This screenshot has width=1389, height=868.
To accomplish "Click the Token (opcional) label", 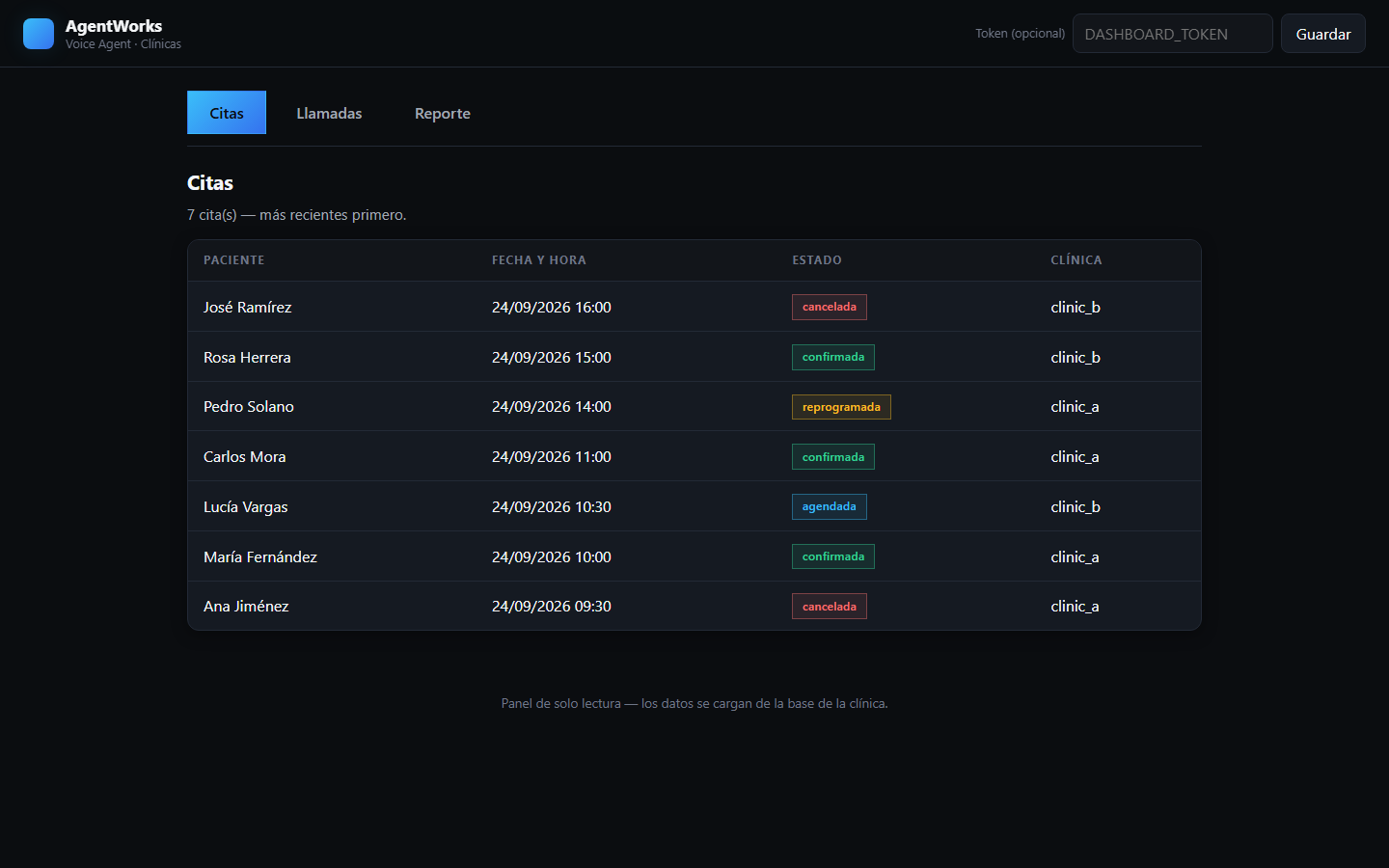I will (x=1020, y=34).
